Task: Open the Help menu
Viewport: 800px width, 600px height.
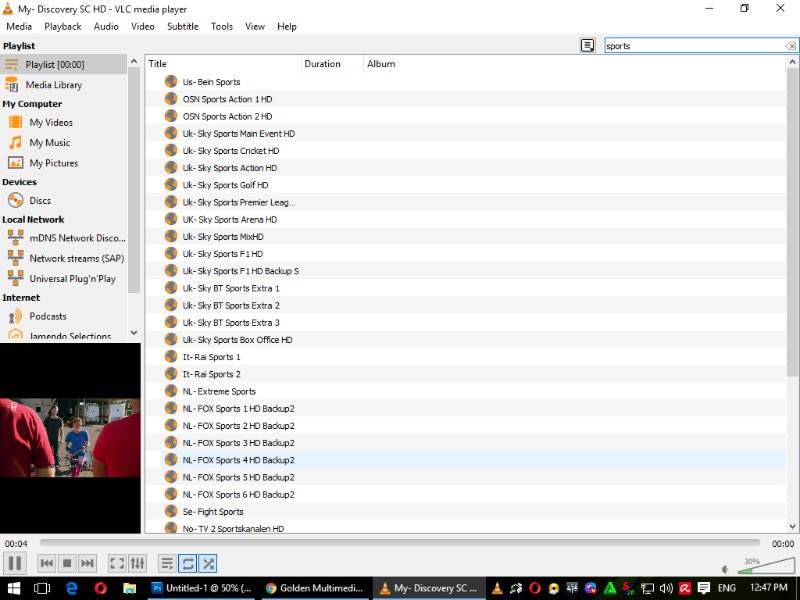Action: [x=287, y=27]
